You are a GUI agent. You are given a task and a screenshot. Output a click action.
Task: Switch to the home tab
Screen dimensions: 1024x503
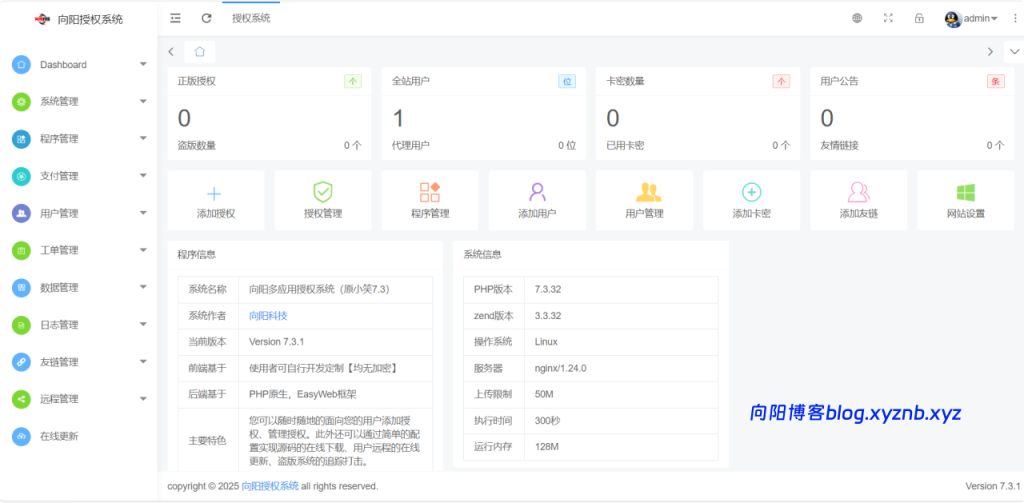[x=200, y=51]
